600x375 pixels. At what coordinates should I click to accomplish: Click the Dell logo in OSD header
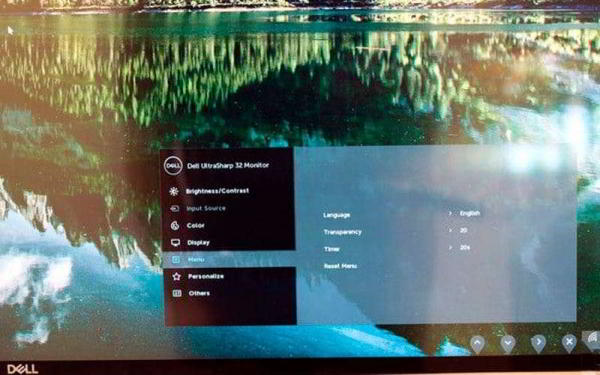pyautogui.click(x=173, y=166)
